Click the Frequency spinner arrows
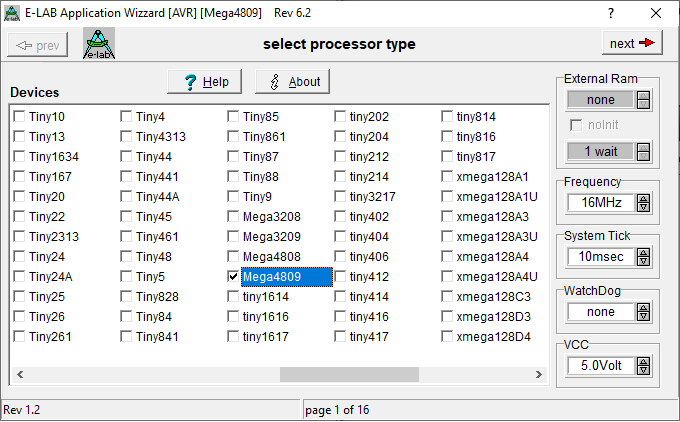Image resolution: width=680 pixels, height=422 pixels. pos(643,203)
